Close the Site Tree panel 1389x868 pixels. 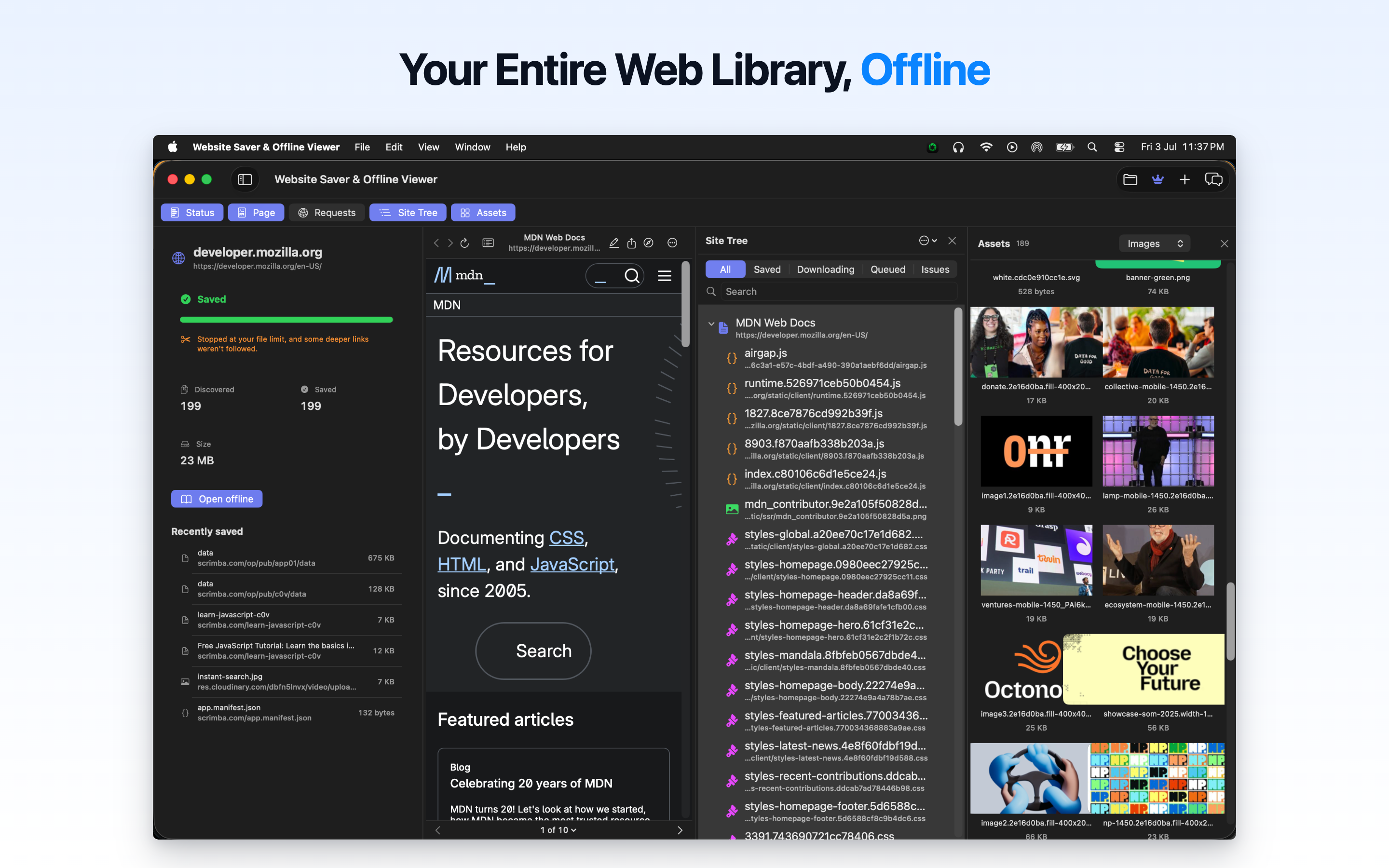point(952,241)
